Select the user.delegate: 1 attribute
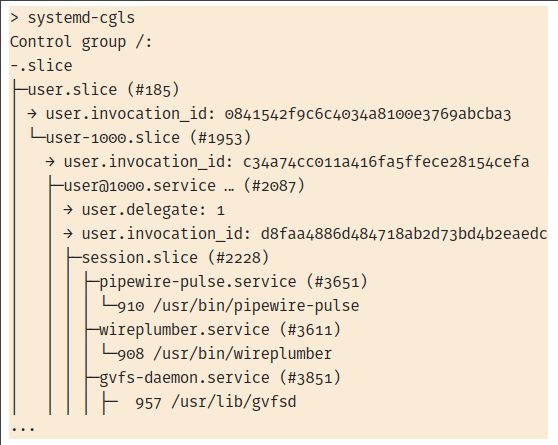 (153, 210)
